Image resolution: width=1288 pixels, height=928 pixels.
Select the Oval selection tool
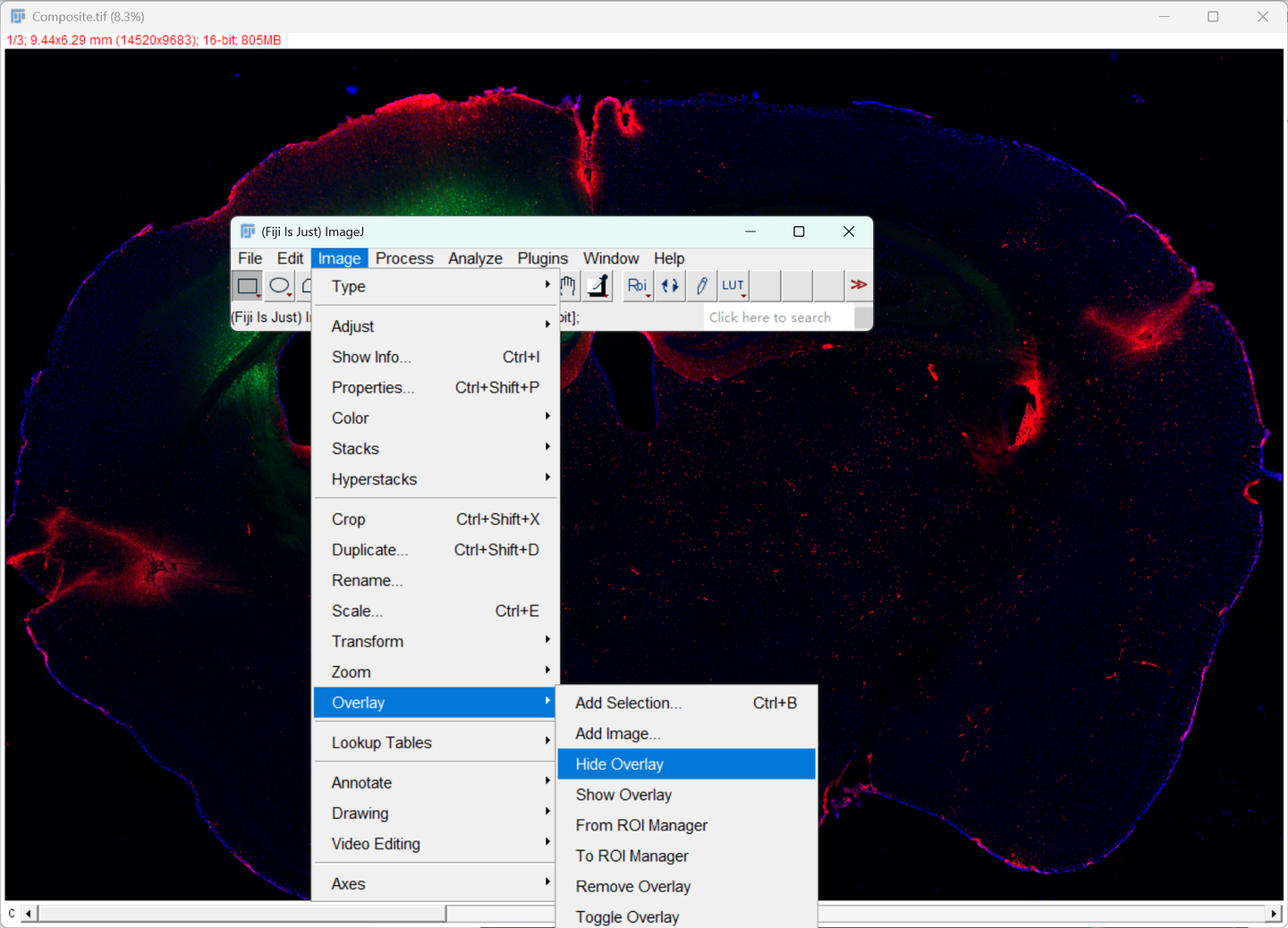click(280, 286)
